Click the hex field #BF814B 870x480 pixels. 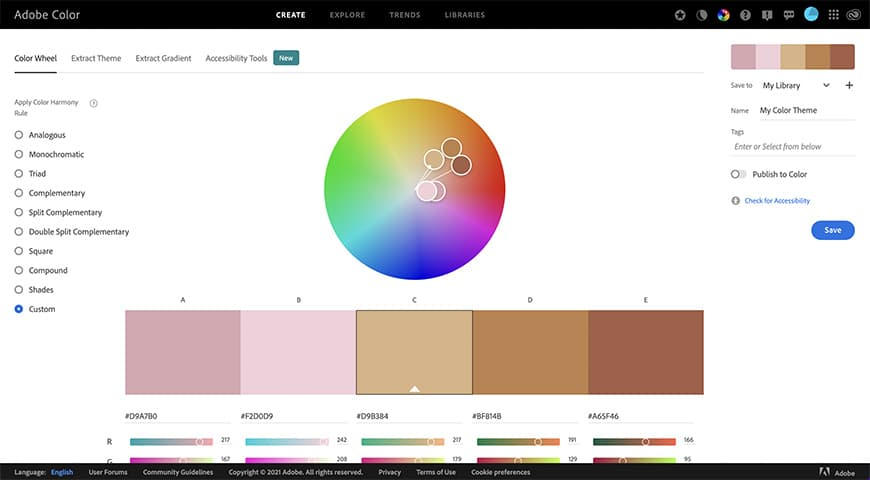[x=525, y=416]
